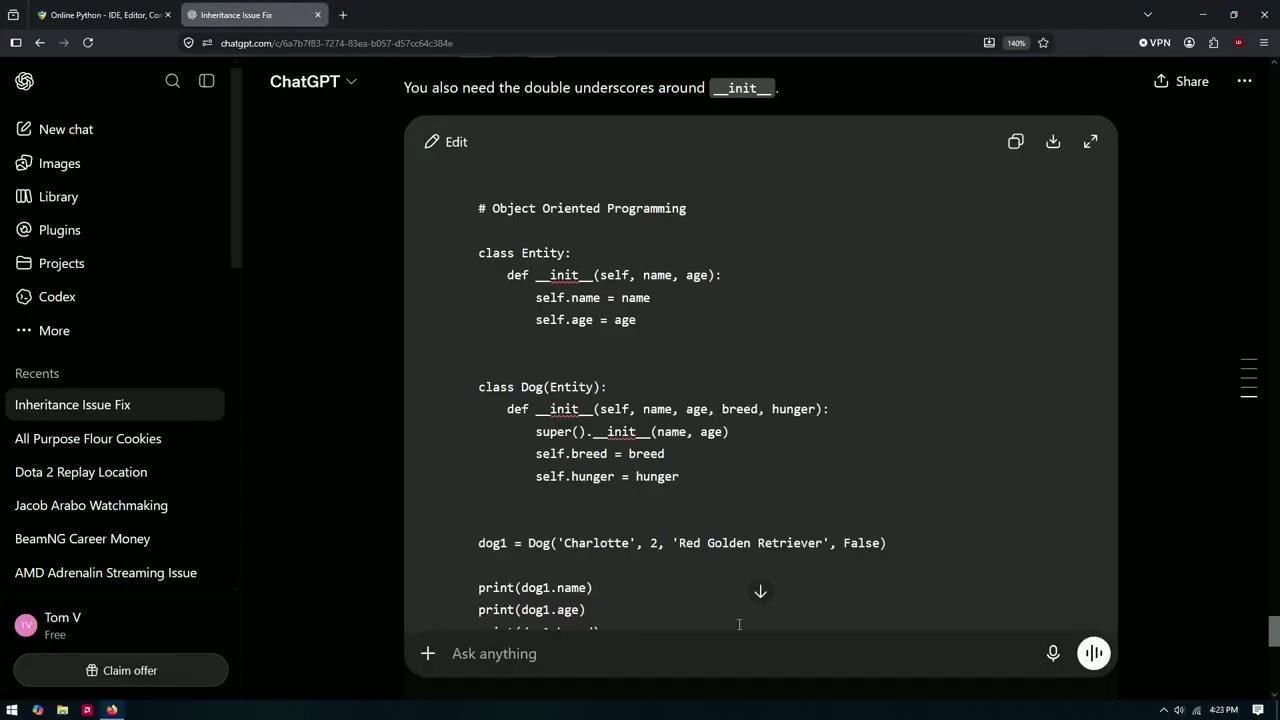Reset the 140% zoom level indicator

pyautogui.click(x=1016, y=43)
